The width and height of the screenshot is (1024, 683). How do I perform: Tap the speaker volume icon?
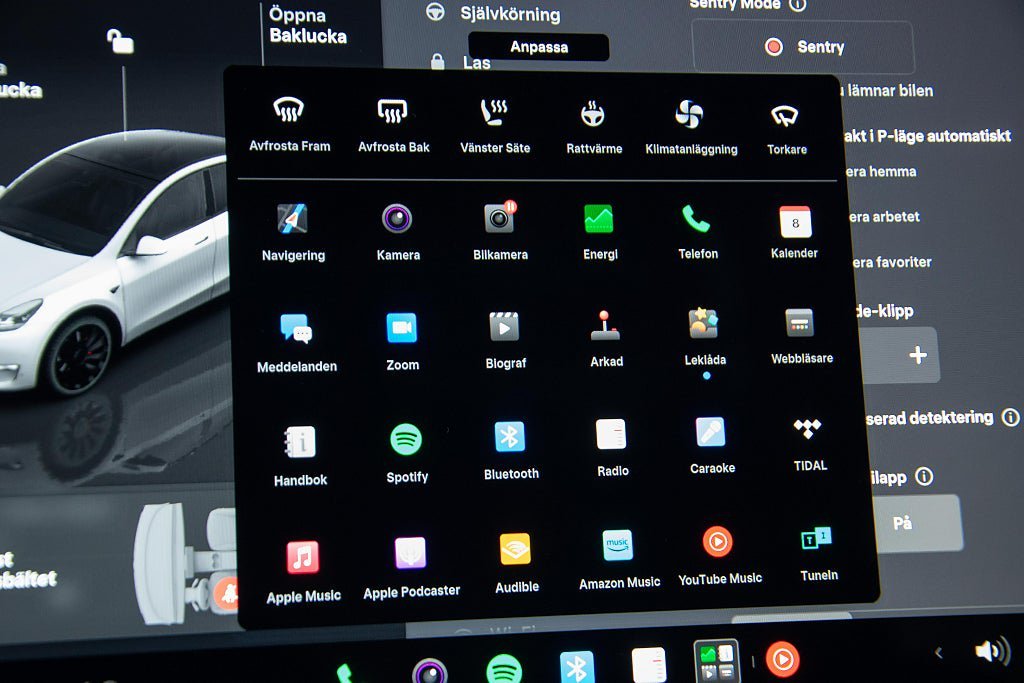(x=991, y=651)
